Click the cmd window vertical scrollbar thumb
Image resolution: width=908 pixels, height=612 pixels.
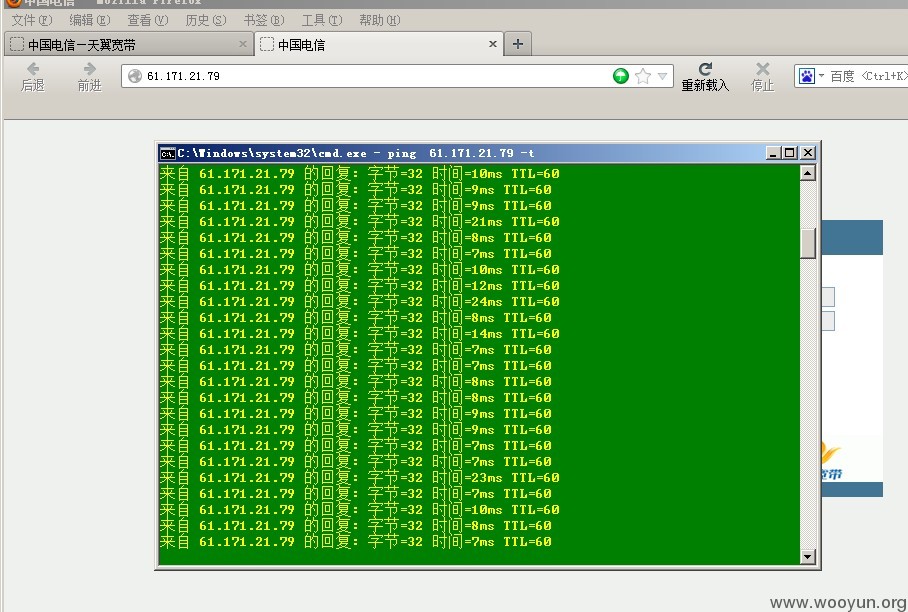pos(808,243)
